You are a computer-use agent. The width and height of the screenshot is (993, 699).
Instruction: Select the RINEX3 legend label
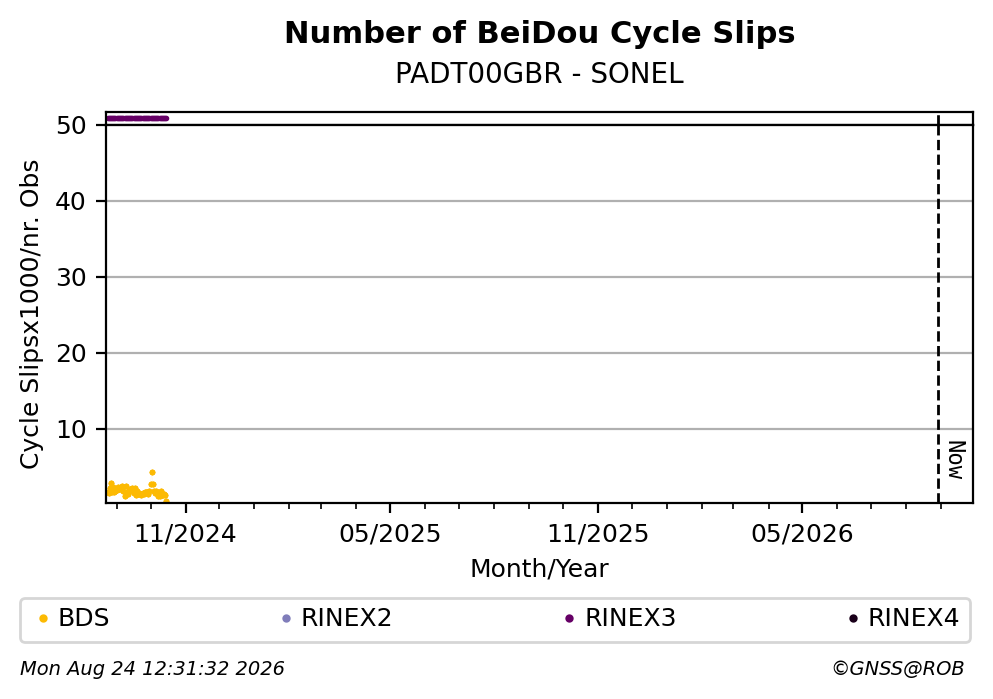pos(630,618)
